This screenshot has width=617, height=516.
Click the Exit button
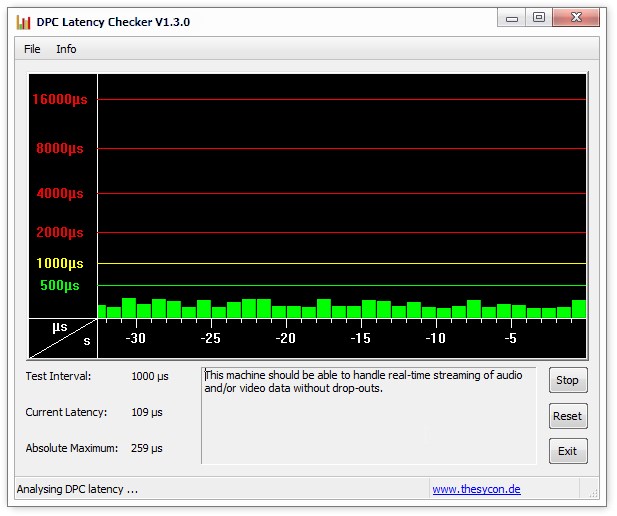coord(567,451)
